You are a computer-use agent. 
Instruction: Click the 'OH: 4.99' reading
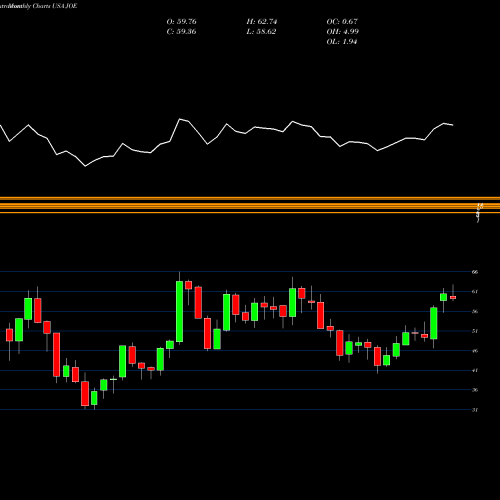(342, 32)
